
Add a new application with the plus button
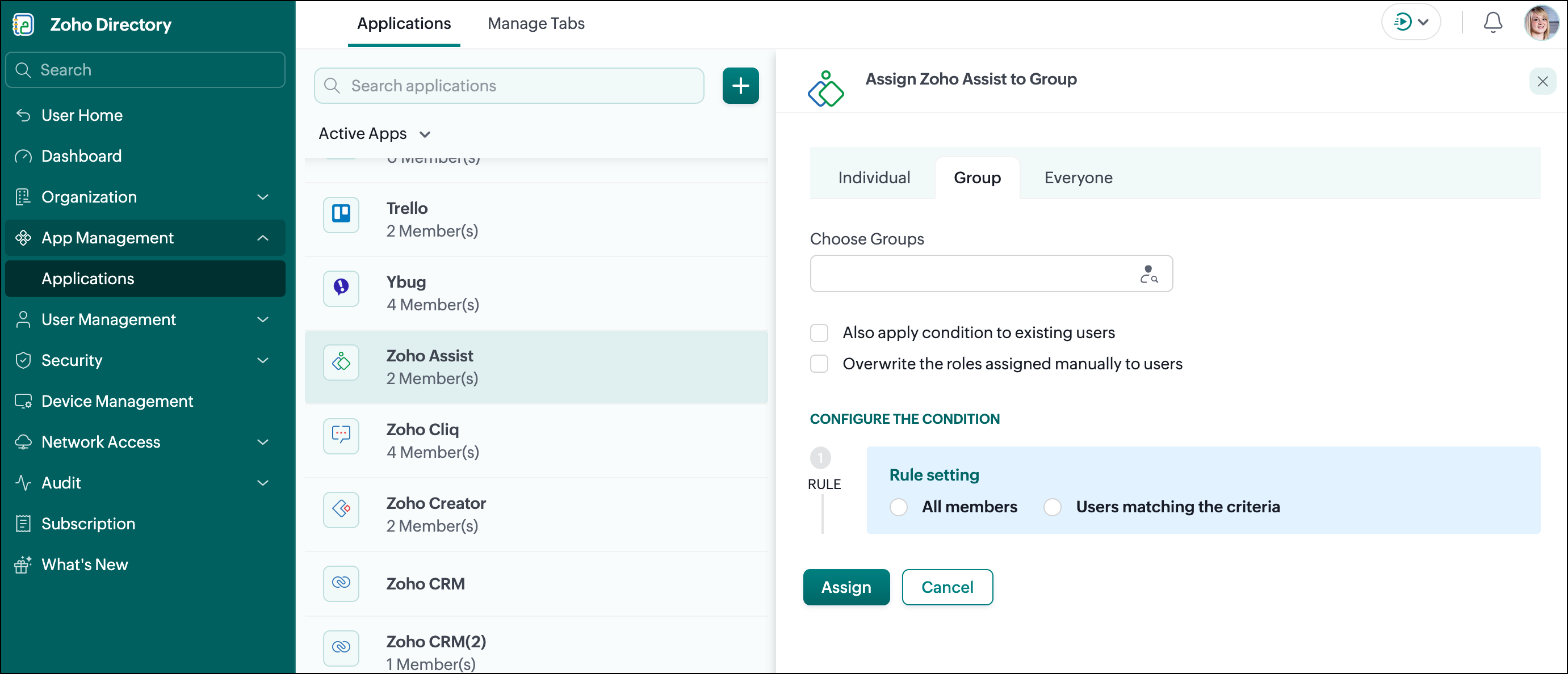(x=740, y=86)
